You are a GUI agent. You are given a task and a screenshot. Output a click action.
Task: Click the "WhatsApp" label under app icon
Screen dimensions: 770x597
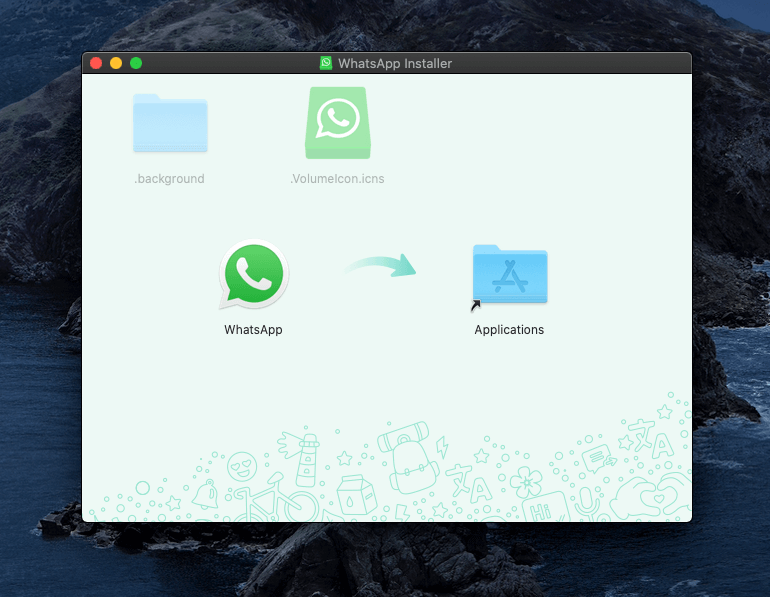click(x=253, y=329)
